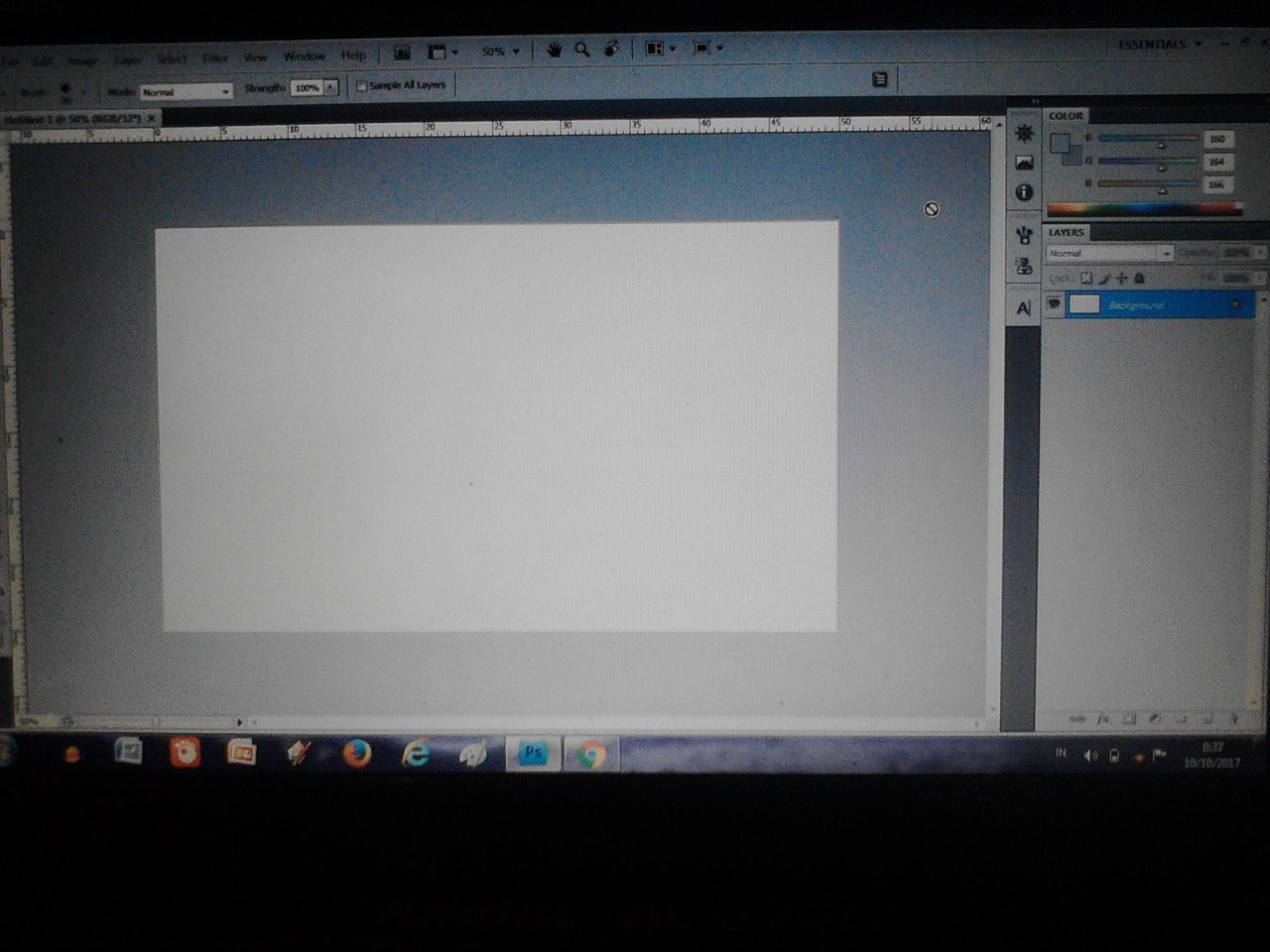1270x952 pixels.
Task: Open the Layer menu
Action: pyautogui.click(x=127, y=60)
